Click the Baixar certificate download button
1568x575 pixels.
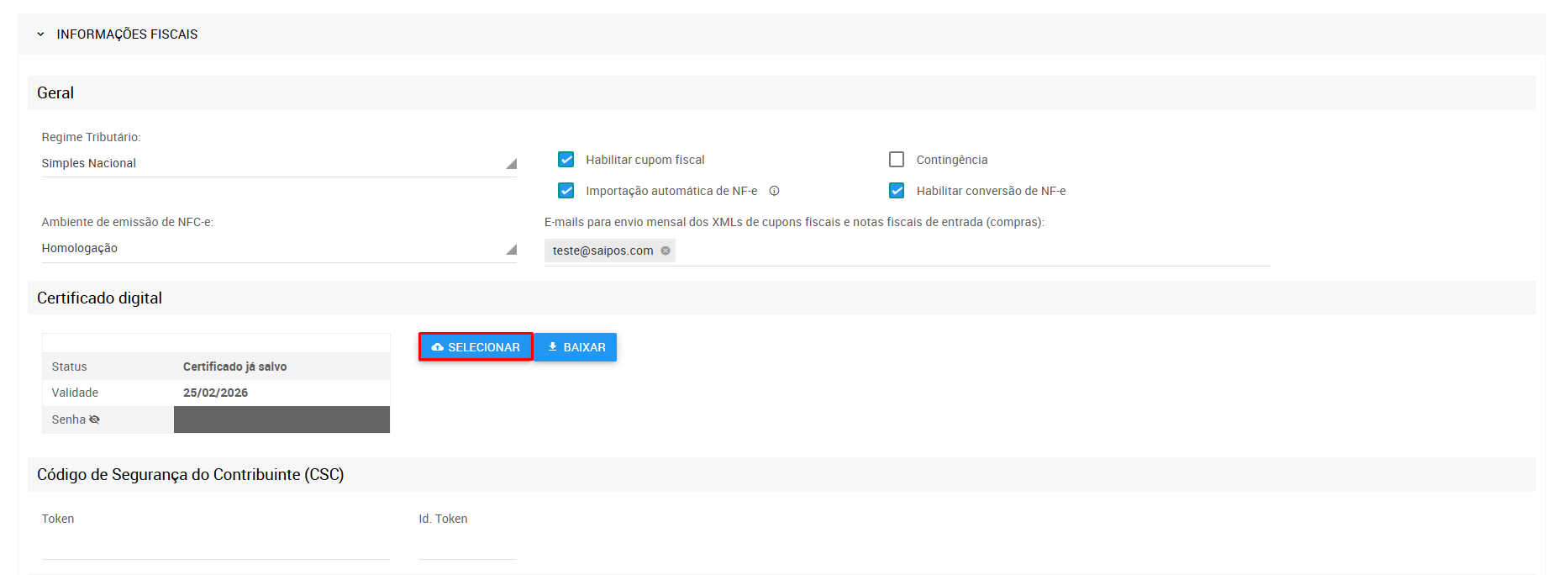[x=576, y=347]
